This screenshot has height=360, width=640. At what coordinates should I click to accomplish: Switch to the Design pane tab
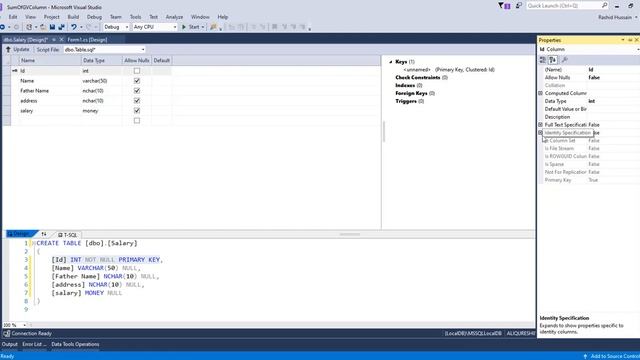coord(20,234)
